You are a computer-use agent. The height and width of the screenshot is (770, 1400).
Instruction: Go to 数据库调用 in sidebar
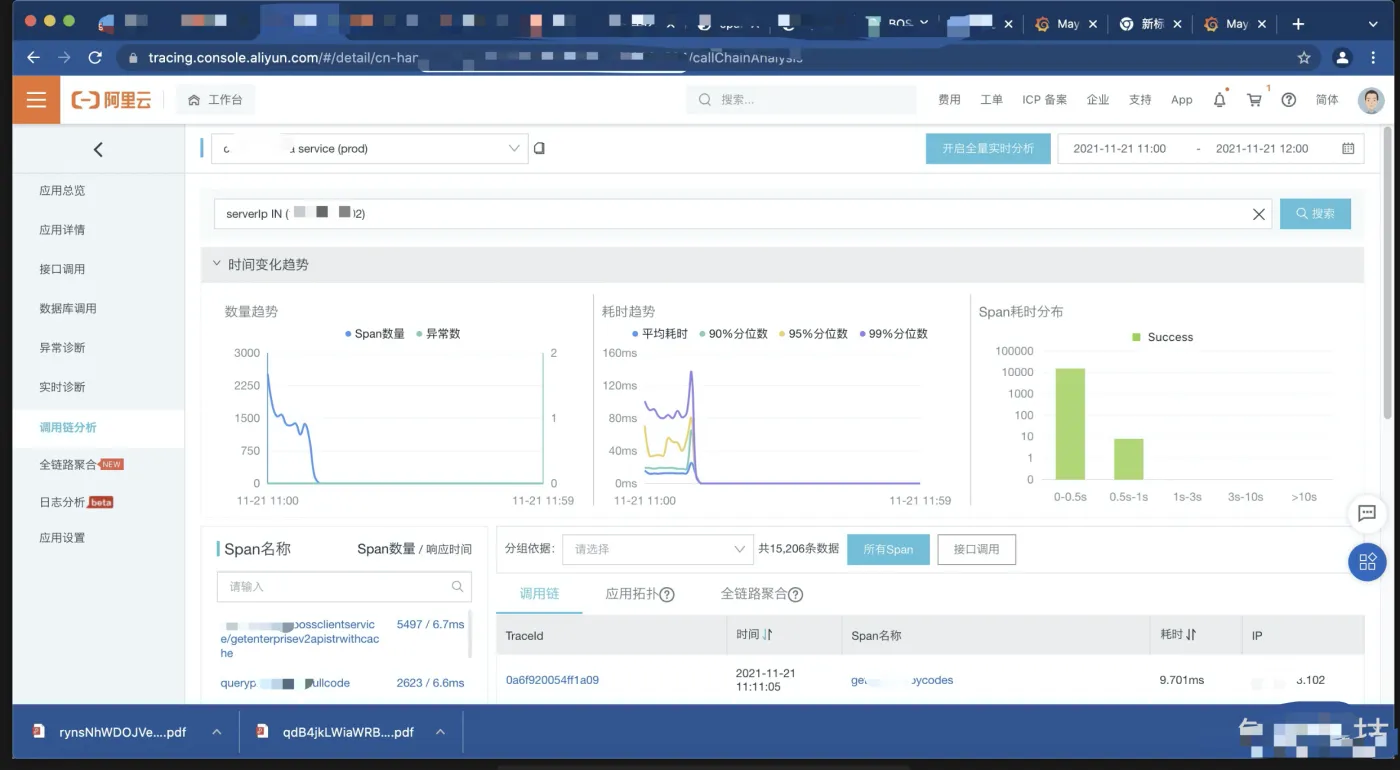(x=68, y=309)
